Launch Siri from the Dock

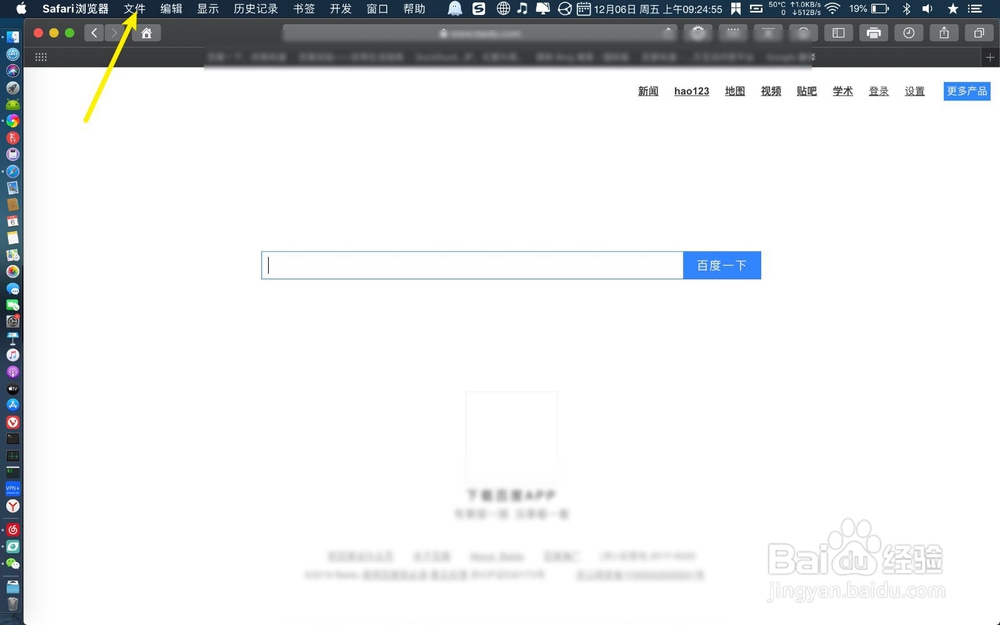click(13, 71)
